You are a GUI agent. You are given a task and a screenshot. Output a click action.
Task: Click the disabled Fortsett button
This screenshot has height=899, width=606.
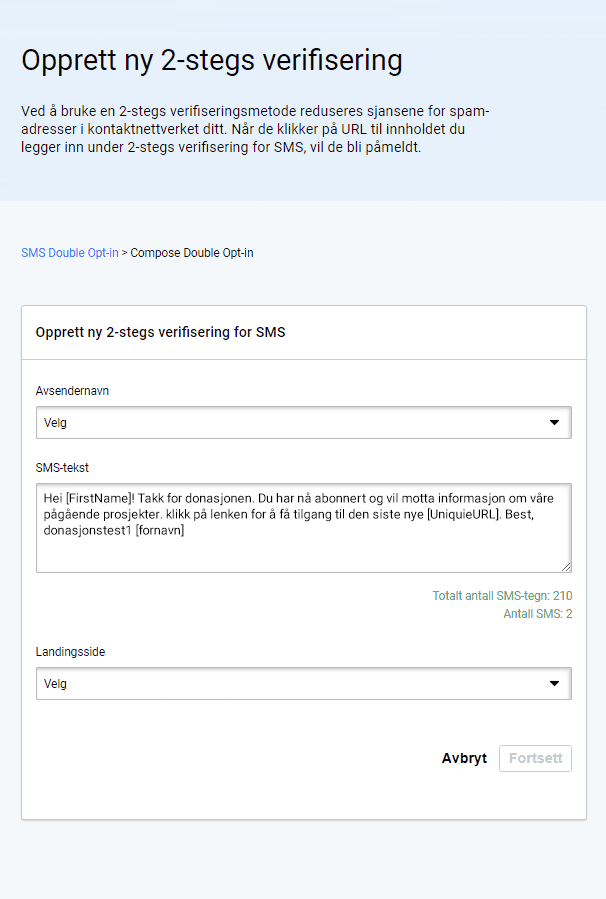[535, 758]
